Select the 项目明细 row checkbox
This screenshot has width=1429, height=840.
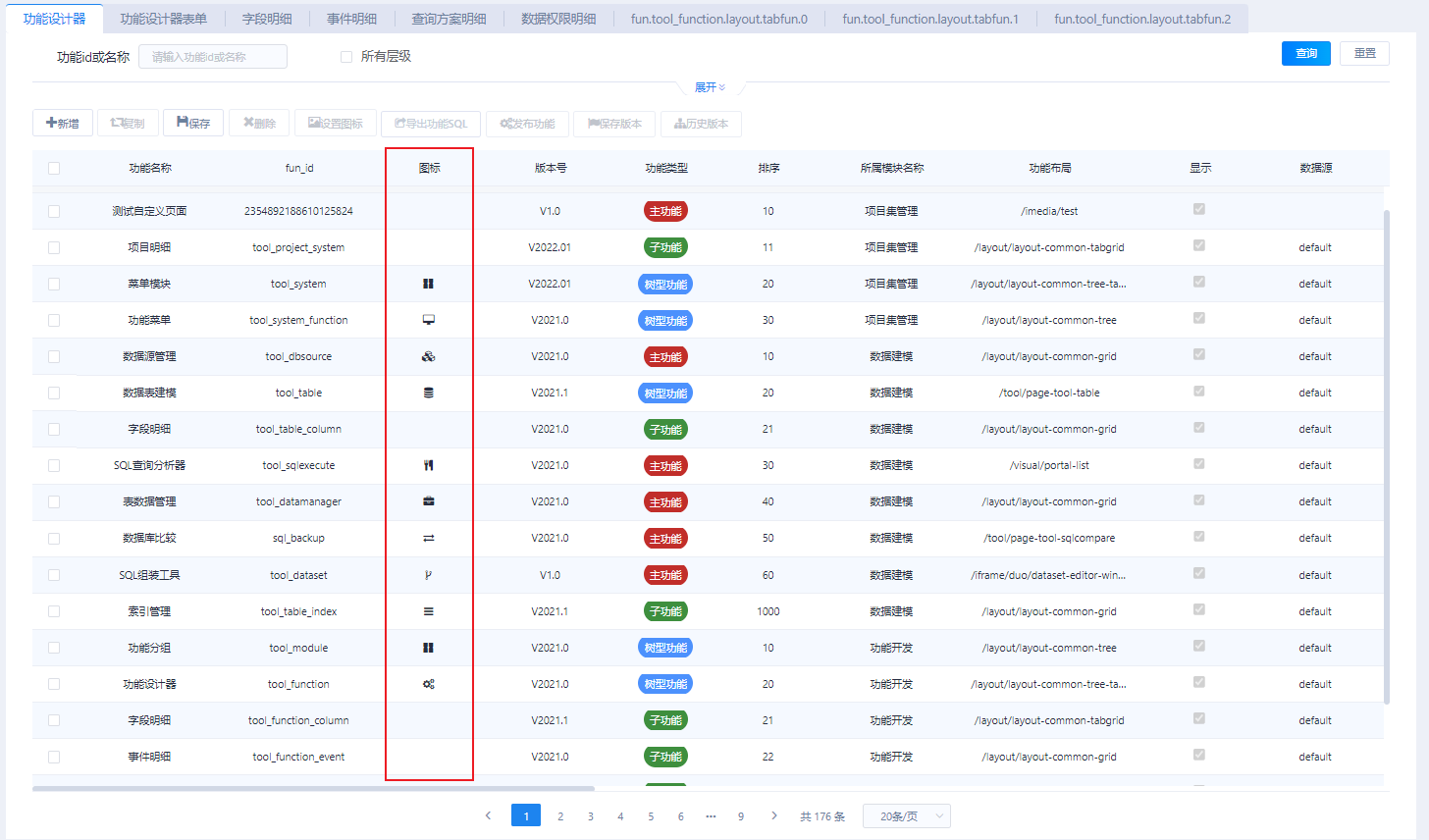54,247
